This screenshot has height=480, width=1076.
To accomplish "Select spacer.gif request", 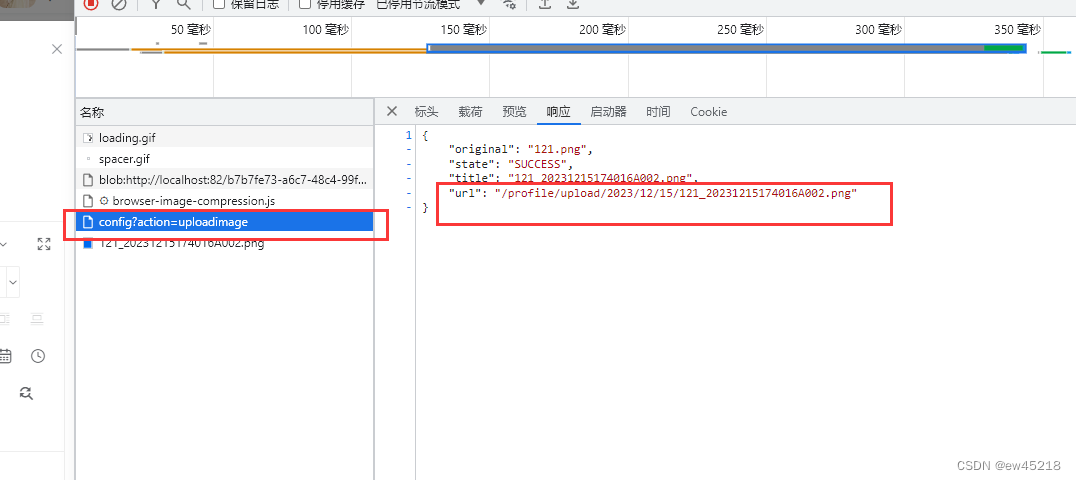I will pos(224,159).
